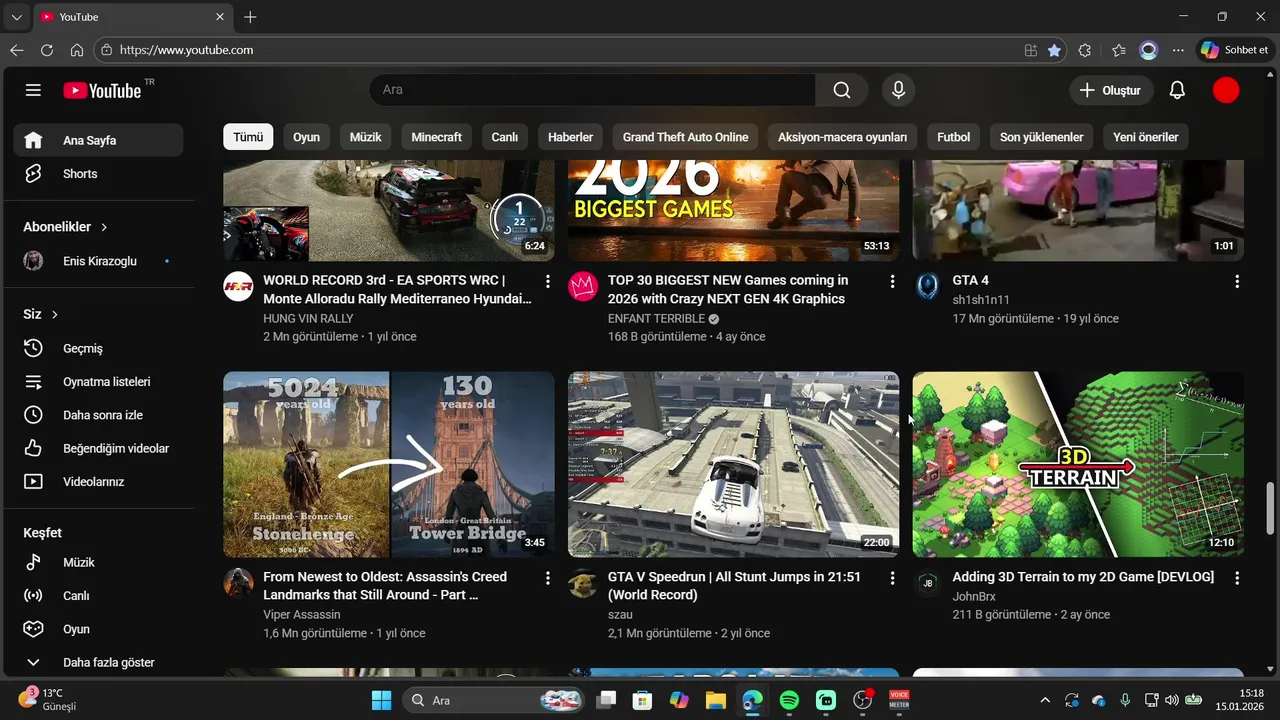
Task: Open the YouTube hamburger guide menu
Action: coord(33,90)
